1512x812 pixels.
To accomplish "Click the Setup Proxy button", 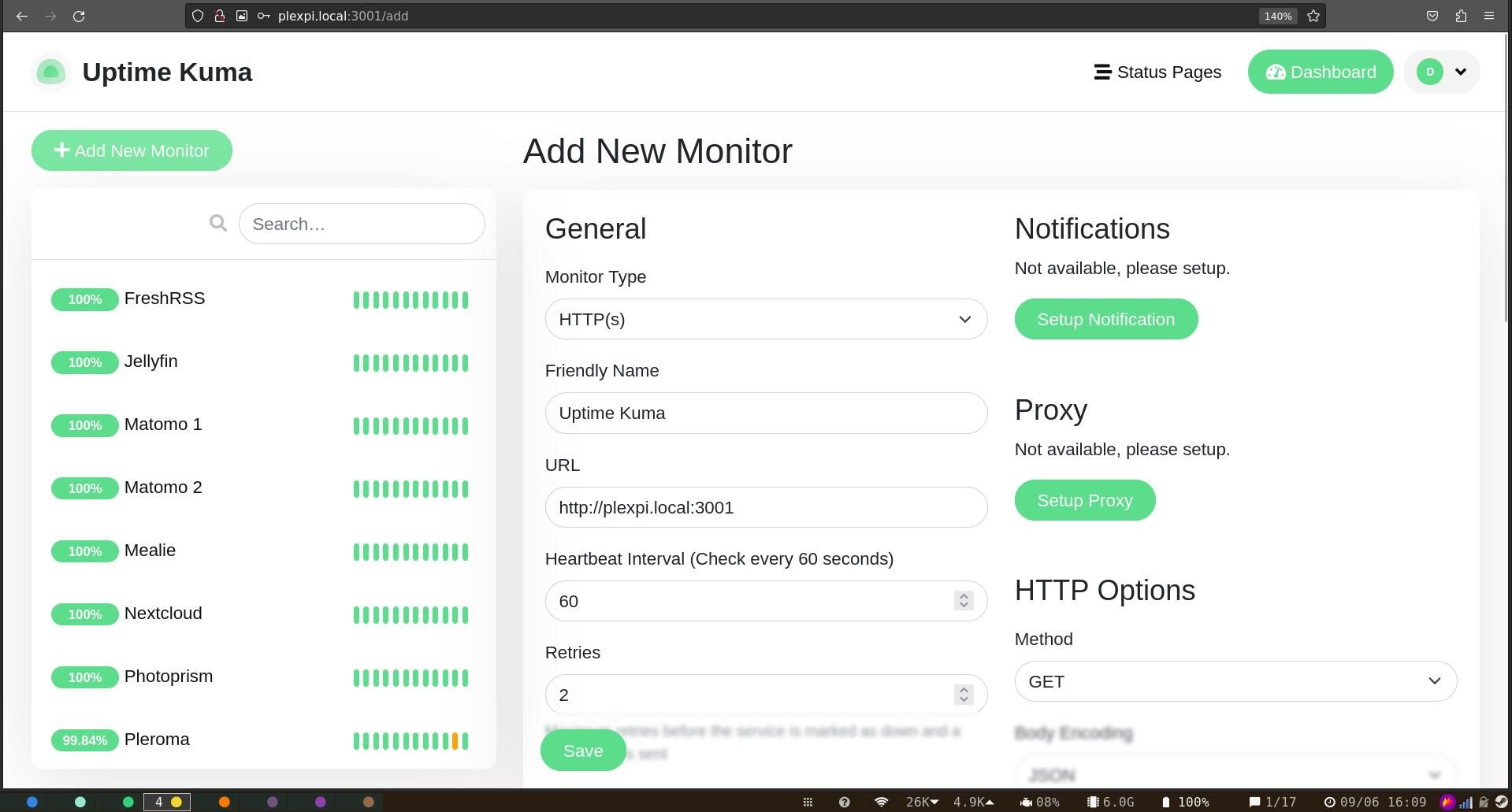I will (x=1085, y=500).
